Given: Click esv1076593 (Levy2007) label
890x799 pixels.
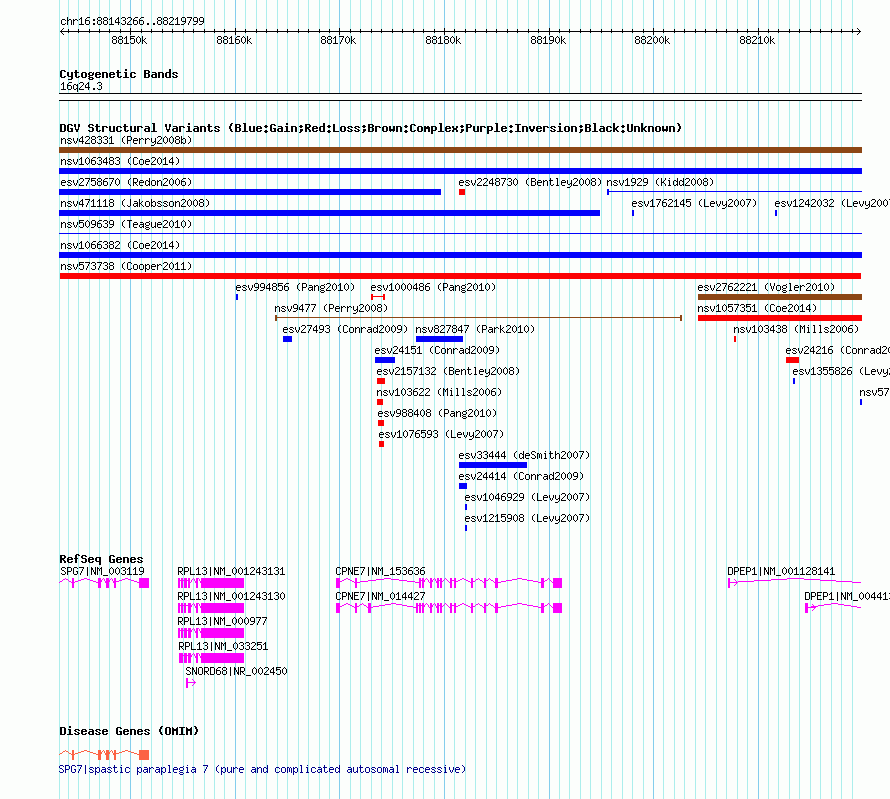Looking at the screenshot, I should click(441, 434).
